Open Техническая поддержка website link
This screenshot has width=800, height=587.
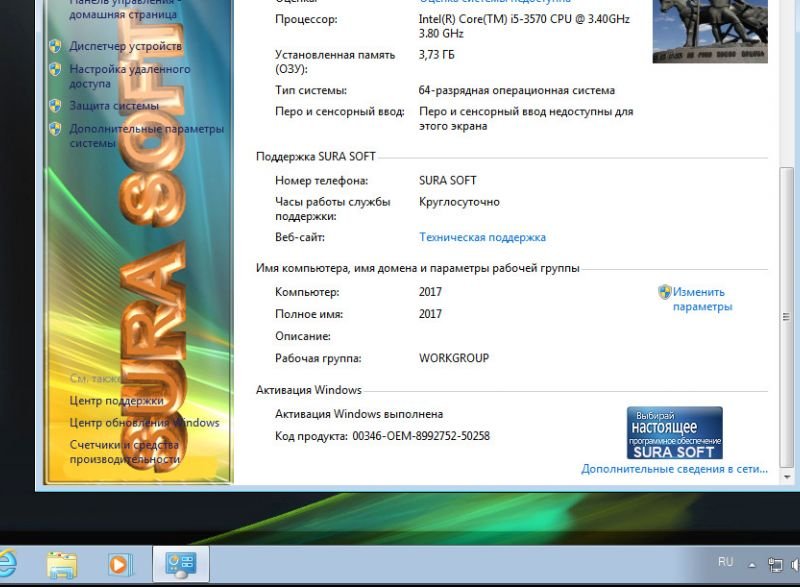pos(482,237)
